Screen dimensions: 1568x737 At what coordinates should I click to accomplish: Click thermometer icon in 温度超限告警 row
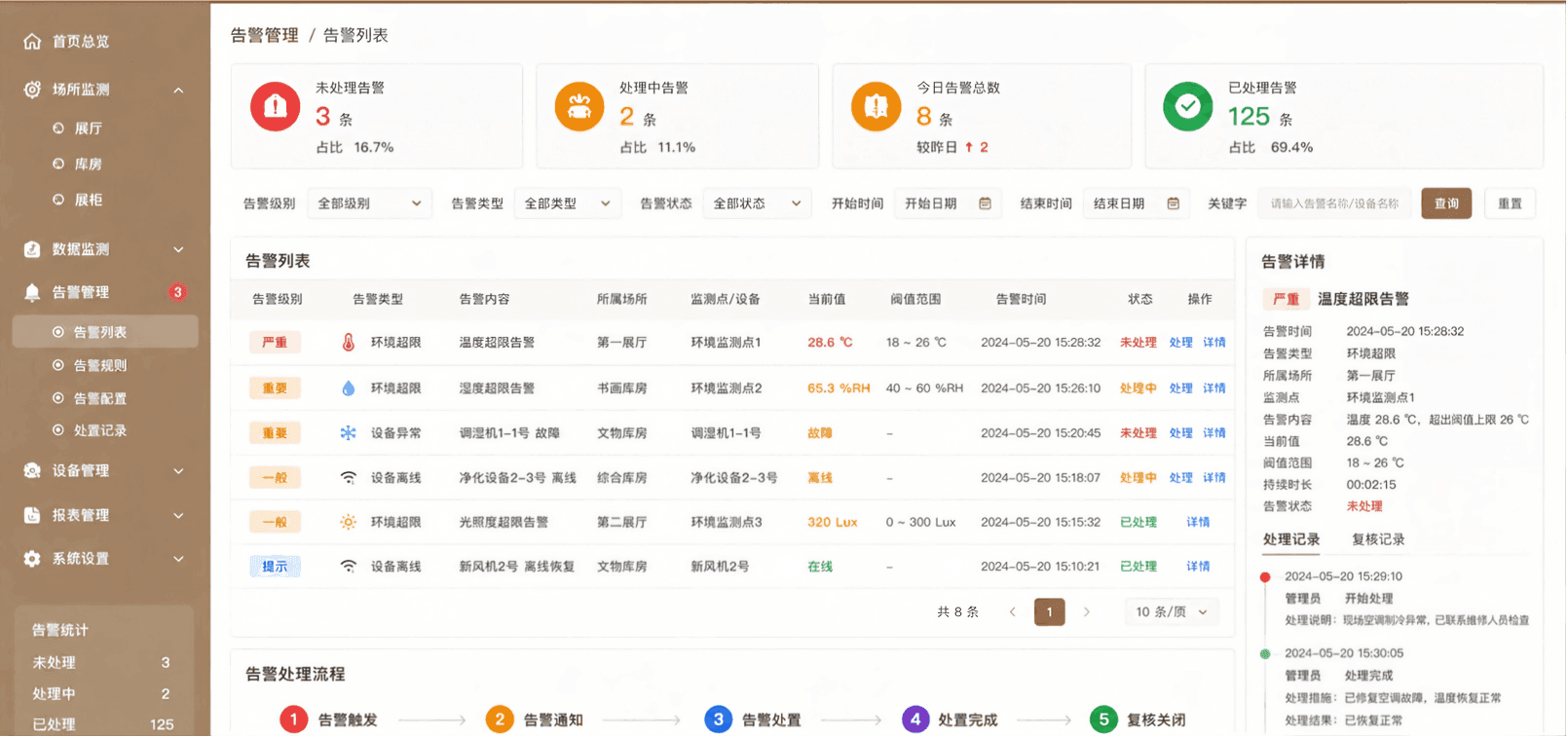[x=349, y=343]
